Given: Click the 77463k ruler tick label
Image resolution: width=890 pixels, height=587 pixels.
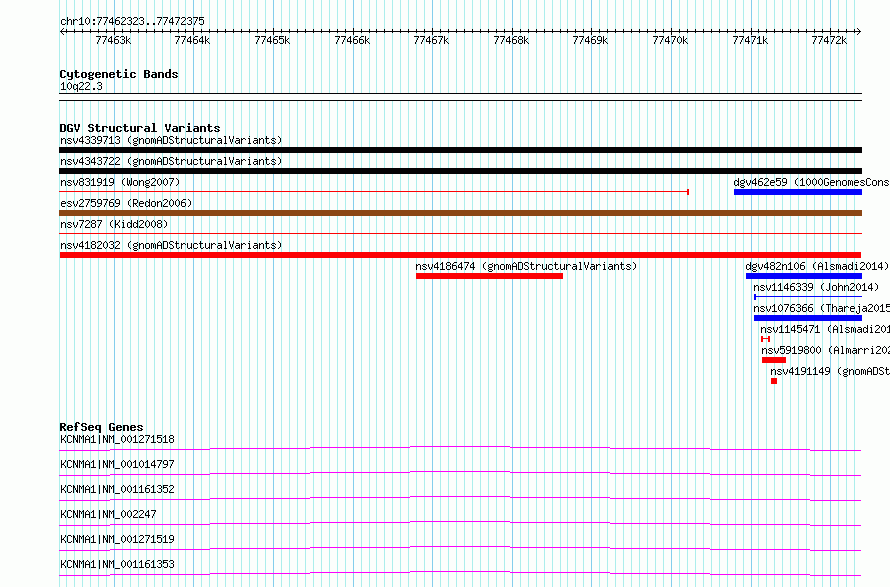Looking at the screenshot, I should tap(114, 40).
